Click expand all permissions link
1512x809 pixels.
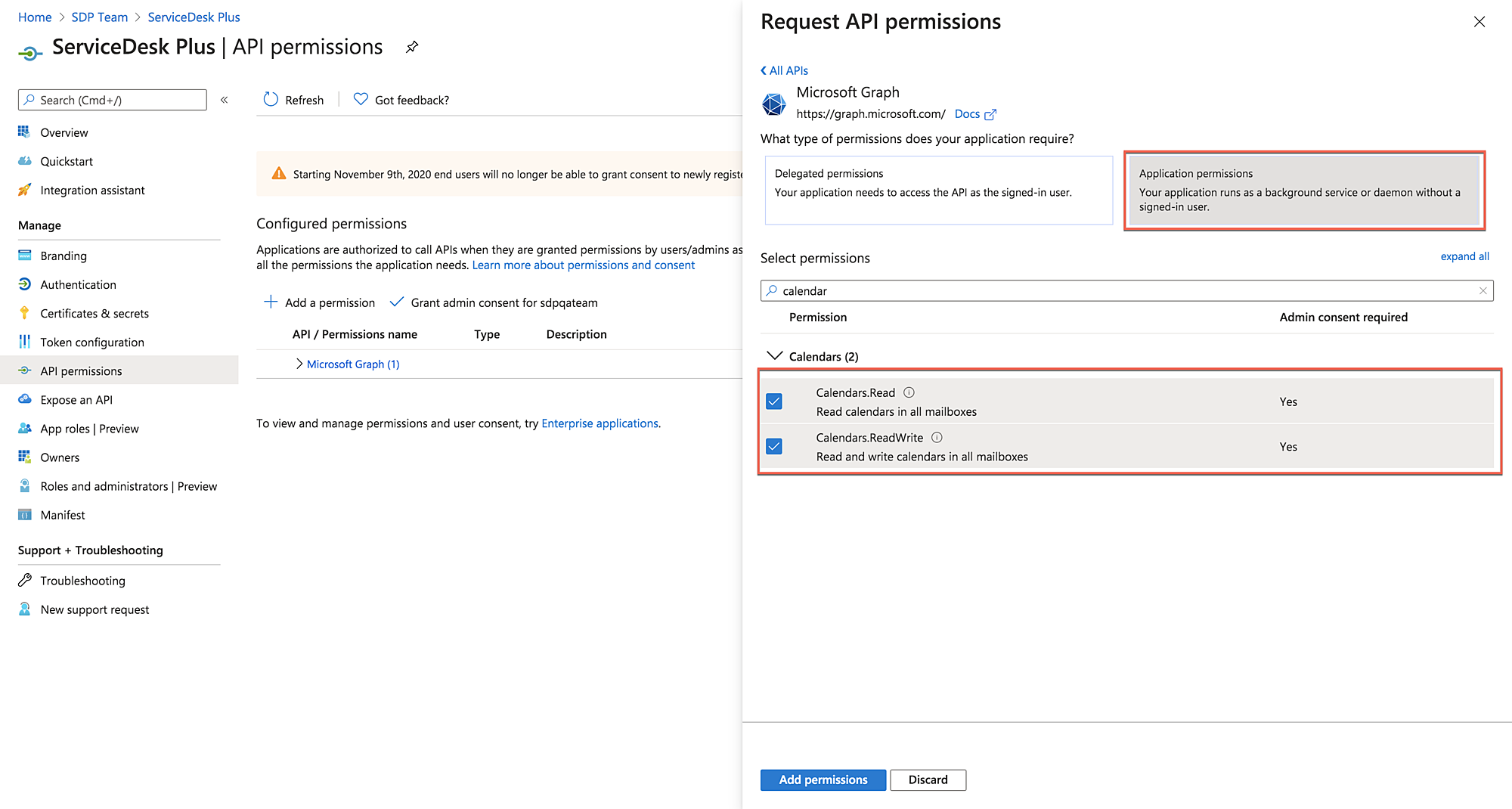[x=1464, y=256]
